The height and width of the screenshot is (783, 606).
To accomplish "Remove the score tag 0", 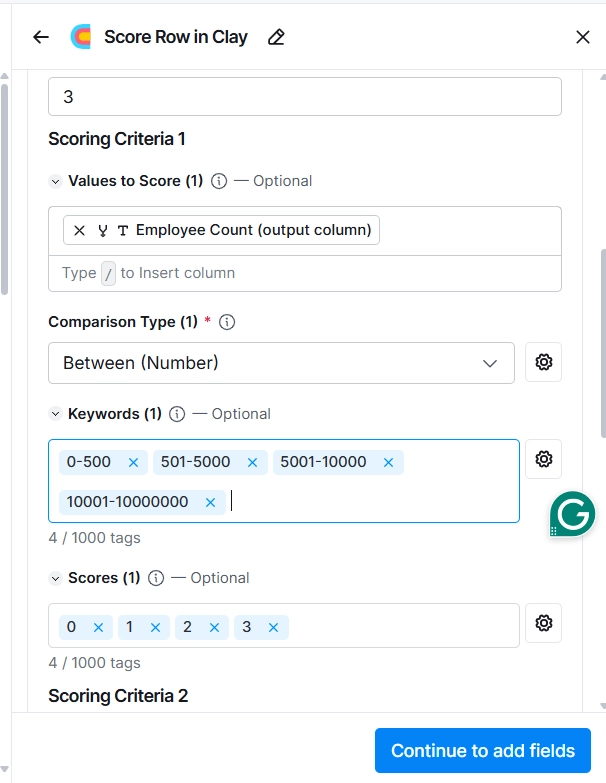I will click(x=98, y=628).
